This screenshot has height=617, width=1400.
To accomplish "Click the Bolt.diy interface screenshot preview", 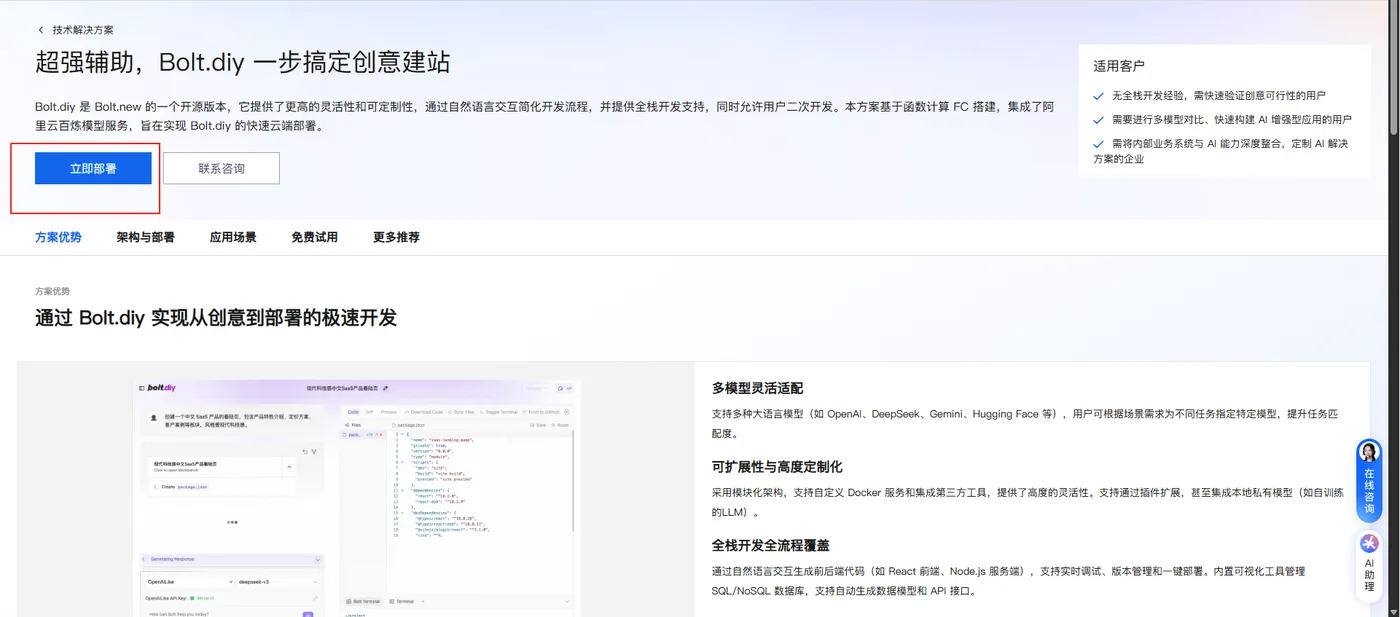I will (x=357, y=497).
